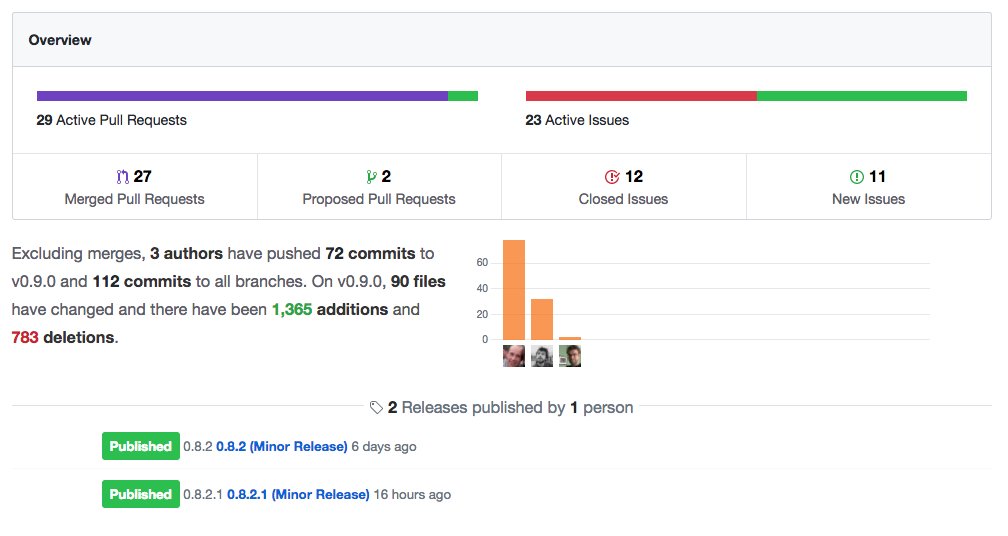The image size is (1008, 536).
Task: Click the '90 files' text
Action: [x=418, y=281]
